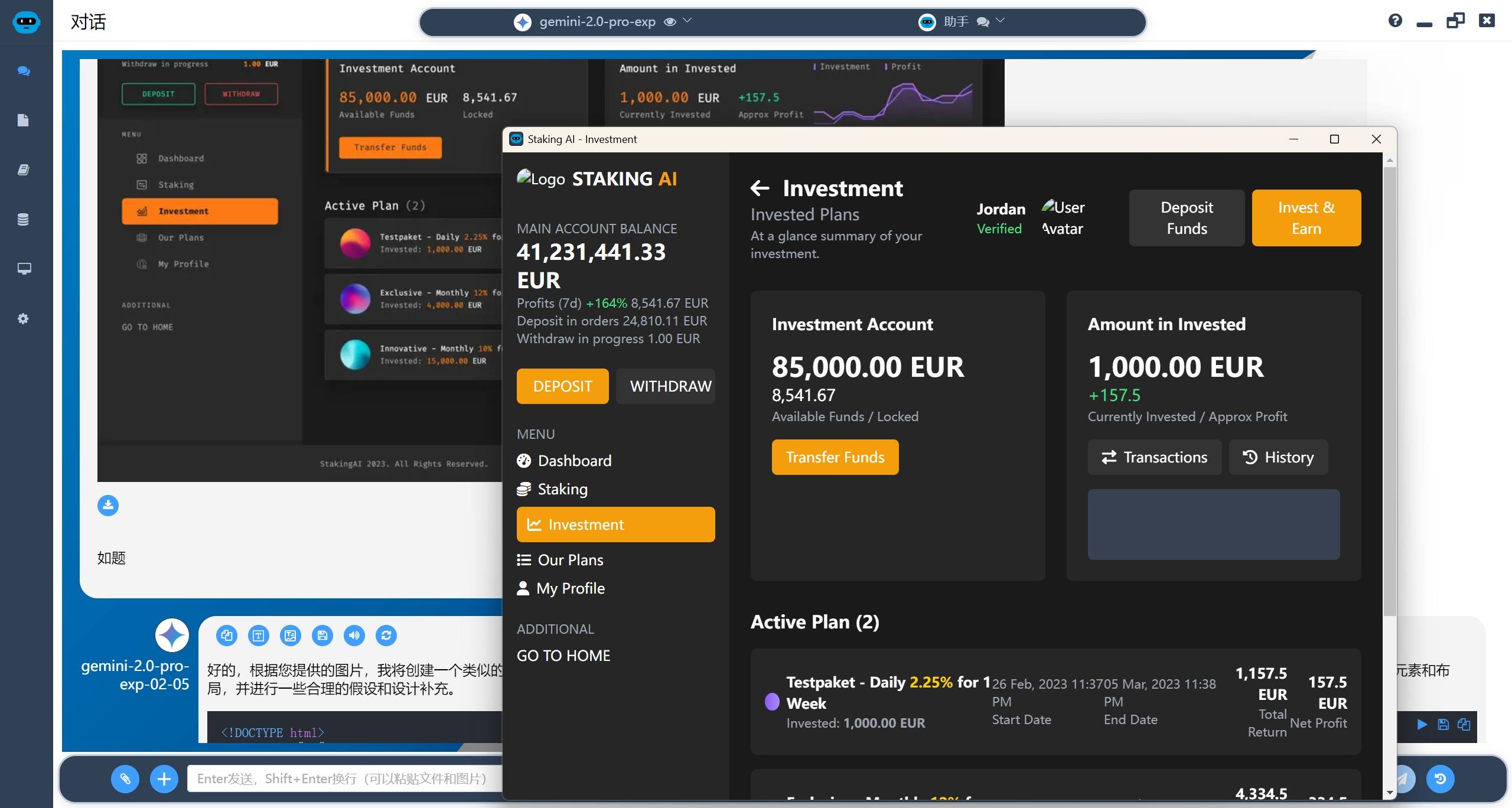Download the attached image
The height and width of the screenshot is (808, 1512).
(x=108, y=506)
